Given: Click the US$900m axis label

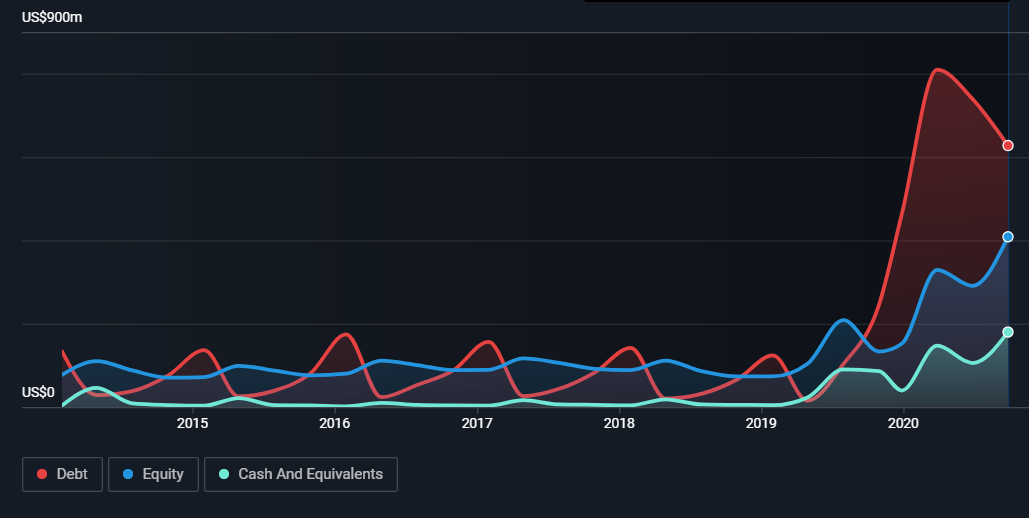Looking at the screenshot, I should tap(52, 18).
